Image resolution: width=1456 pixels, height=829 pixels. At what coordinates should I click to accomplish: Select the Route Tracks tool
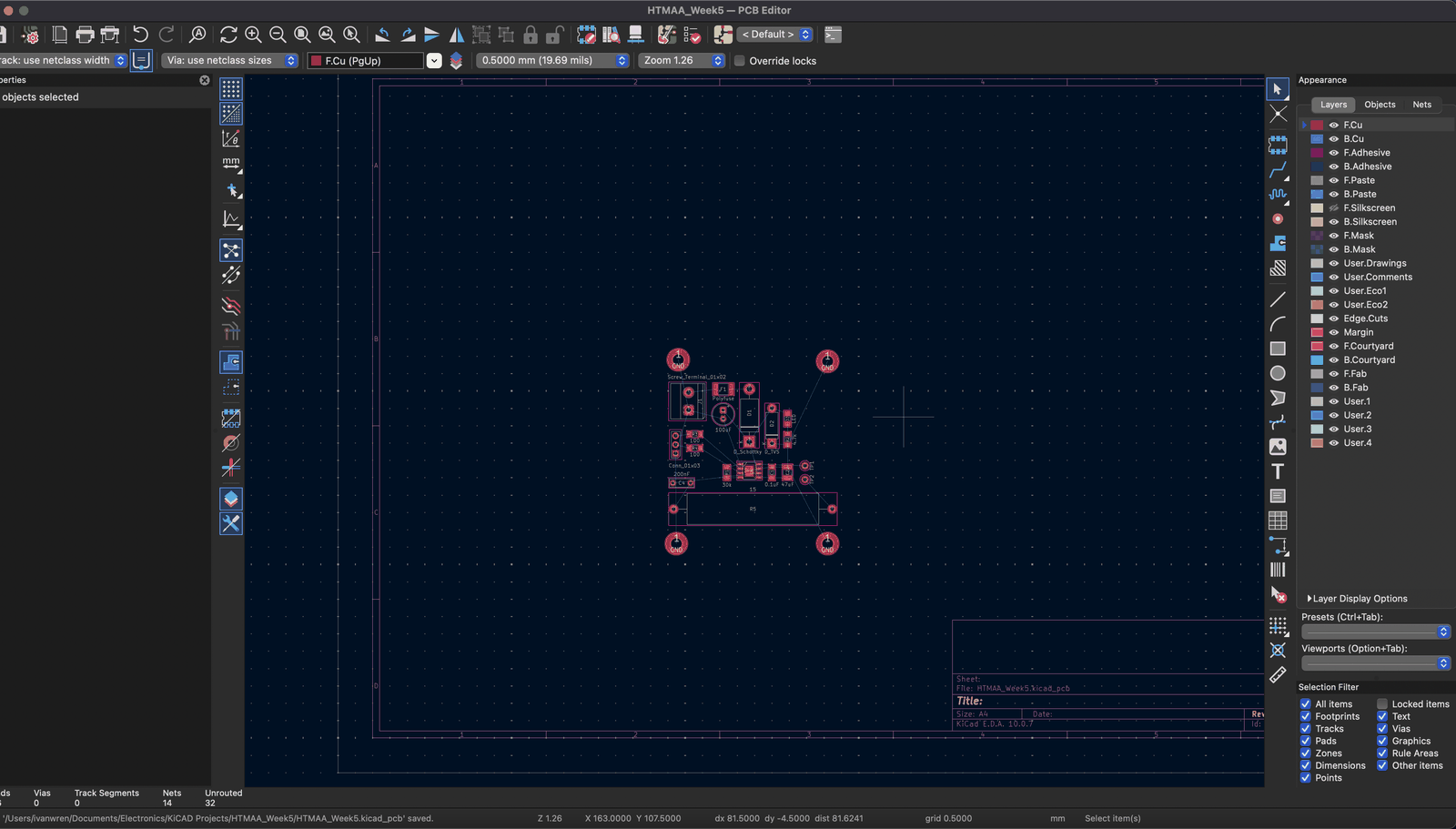point(1278,170)
